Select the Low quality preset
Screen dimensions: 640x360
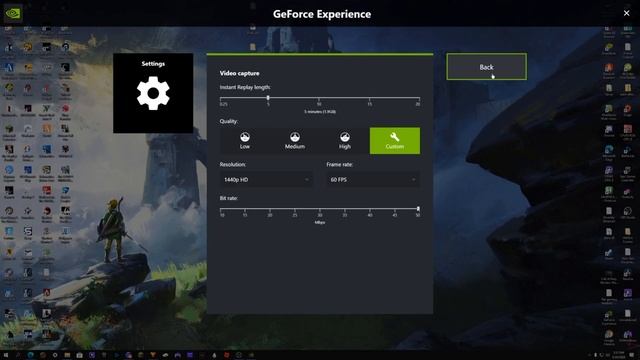click(x=245, y=141)
